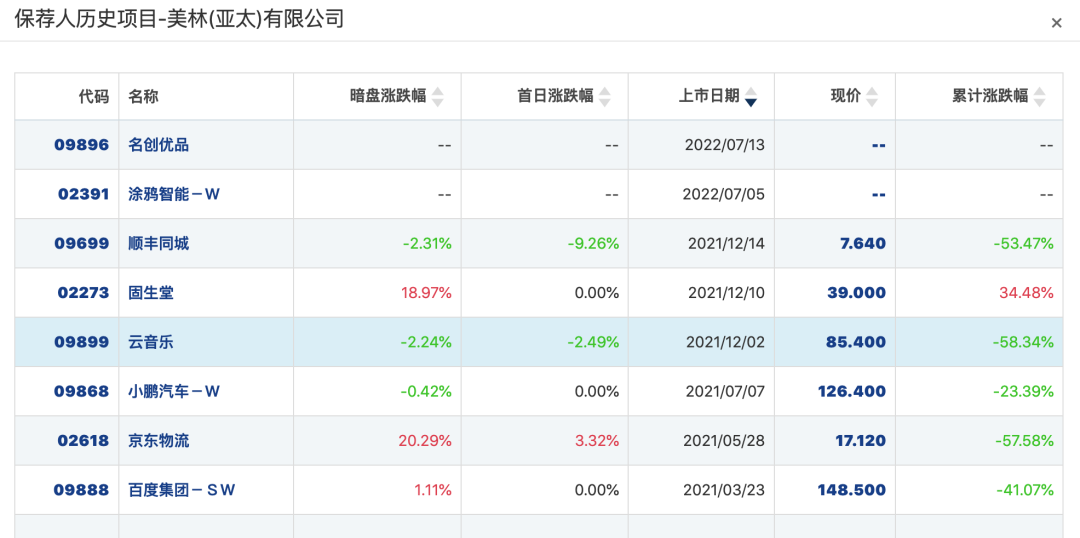Select 固生堂 stock name
Viewport: 1080px width, 538px height.
[151, 293]
